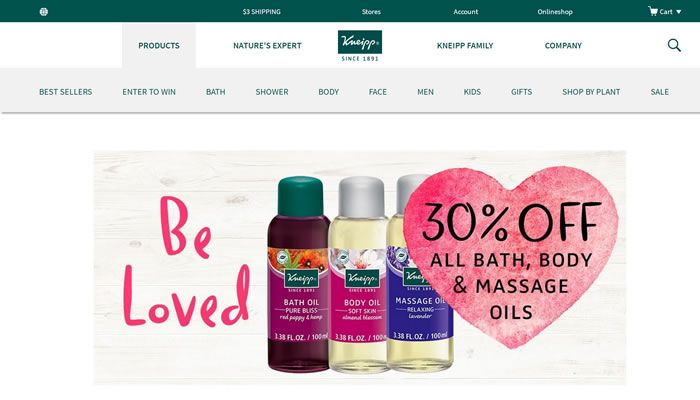Click the shopping cart icon

[653, 11]
